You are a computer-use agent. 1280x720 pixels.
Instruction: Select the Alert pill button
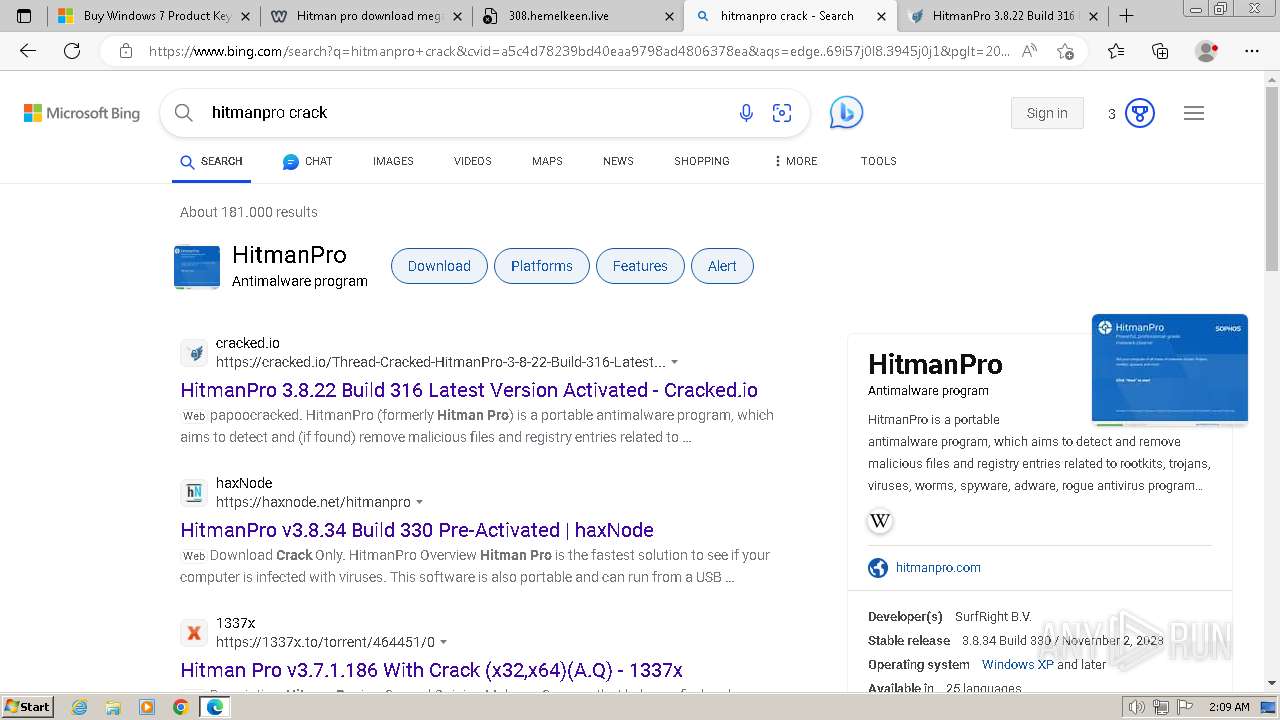click(722, 266)
